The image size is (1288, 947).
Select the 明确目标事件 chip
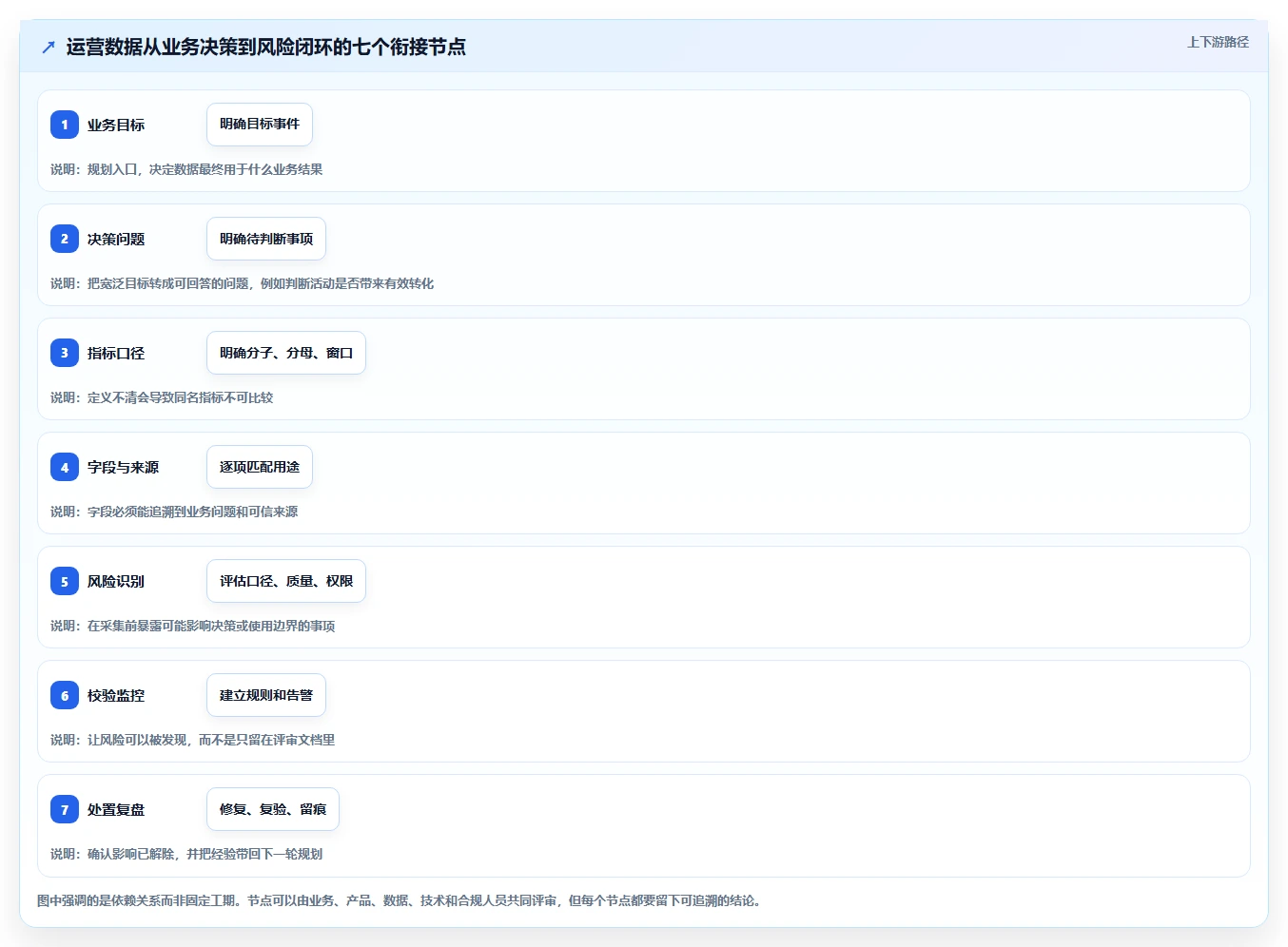[260, 125]
